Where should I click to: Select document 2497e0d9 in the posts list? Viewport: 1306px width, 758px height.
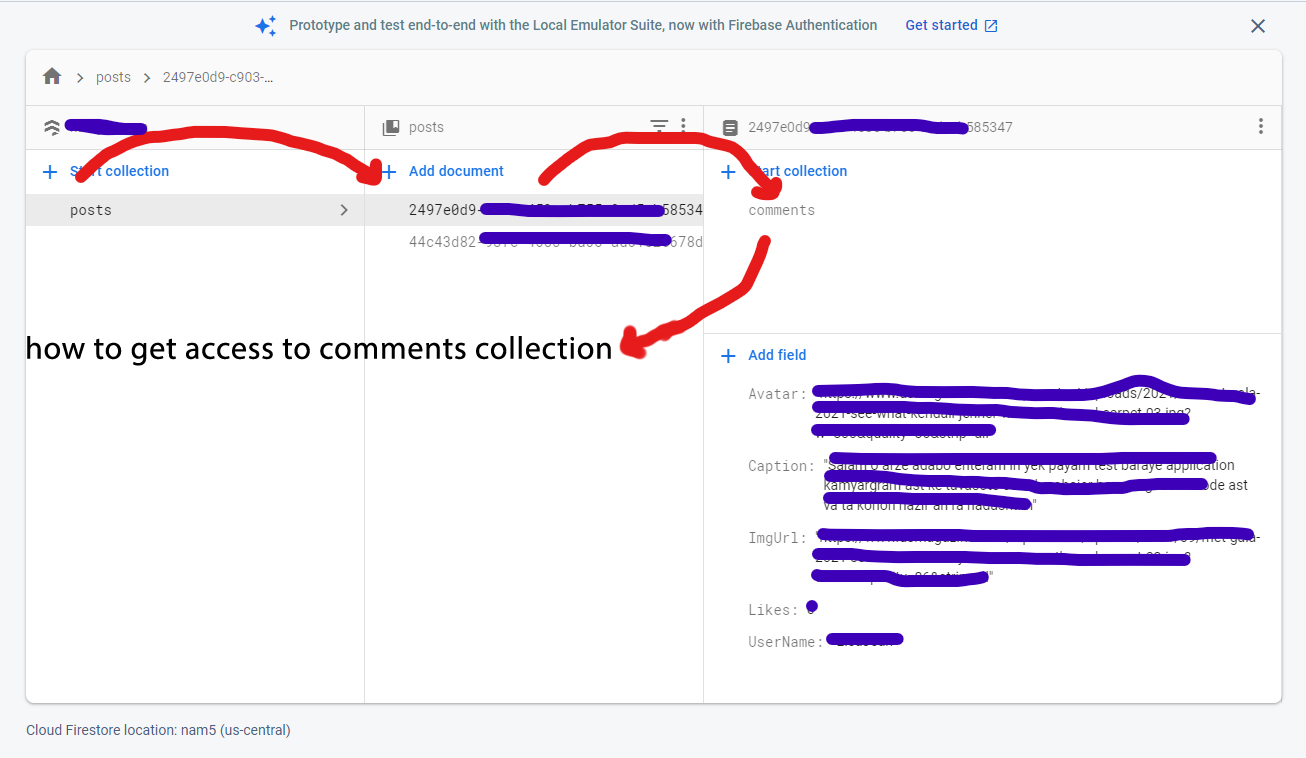coord(534,210)
